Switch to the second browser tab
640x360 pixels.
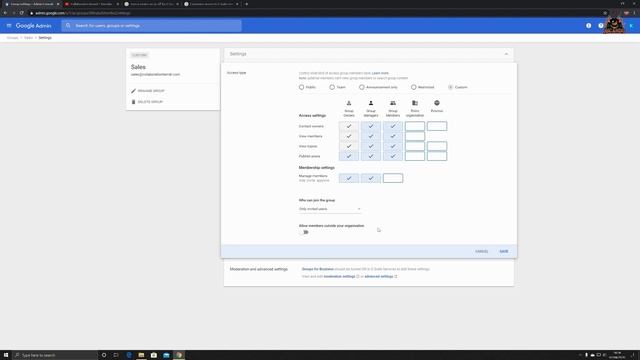tap(91, 4)
